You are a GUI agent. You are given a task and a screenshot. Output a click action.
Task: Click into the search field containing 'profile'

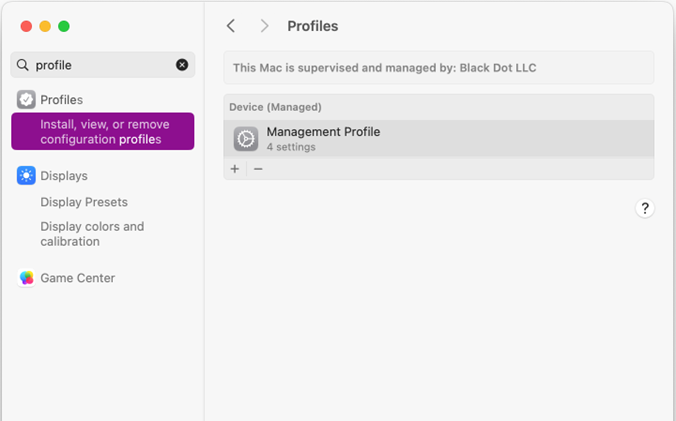103,65
